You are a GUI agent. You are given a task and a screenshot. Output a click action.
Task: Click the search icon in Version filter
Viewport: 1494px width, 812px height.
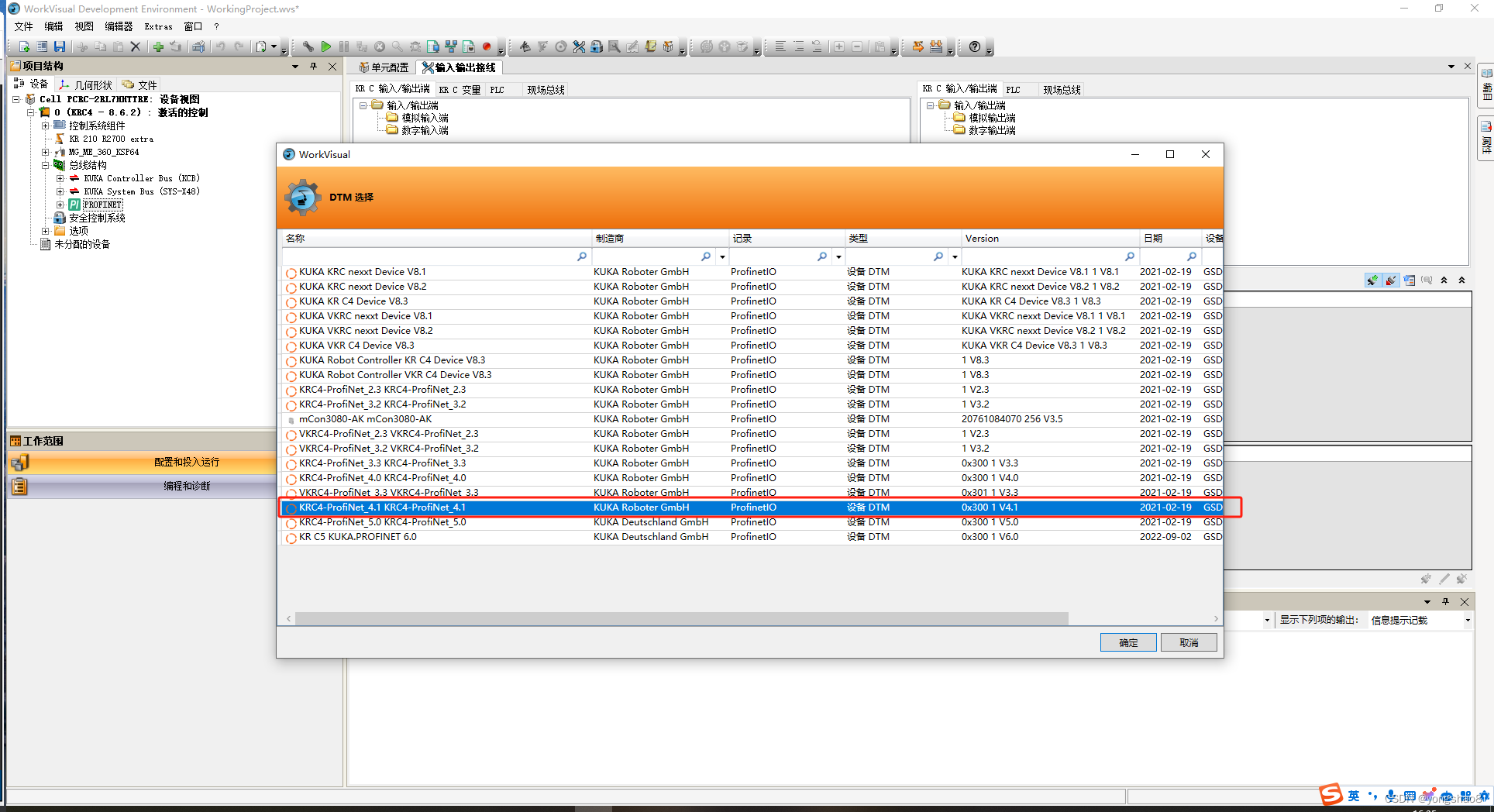pyautogui.click(x=1130, y=256)
